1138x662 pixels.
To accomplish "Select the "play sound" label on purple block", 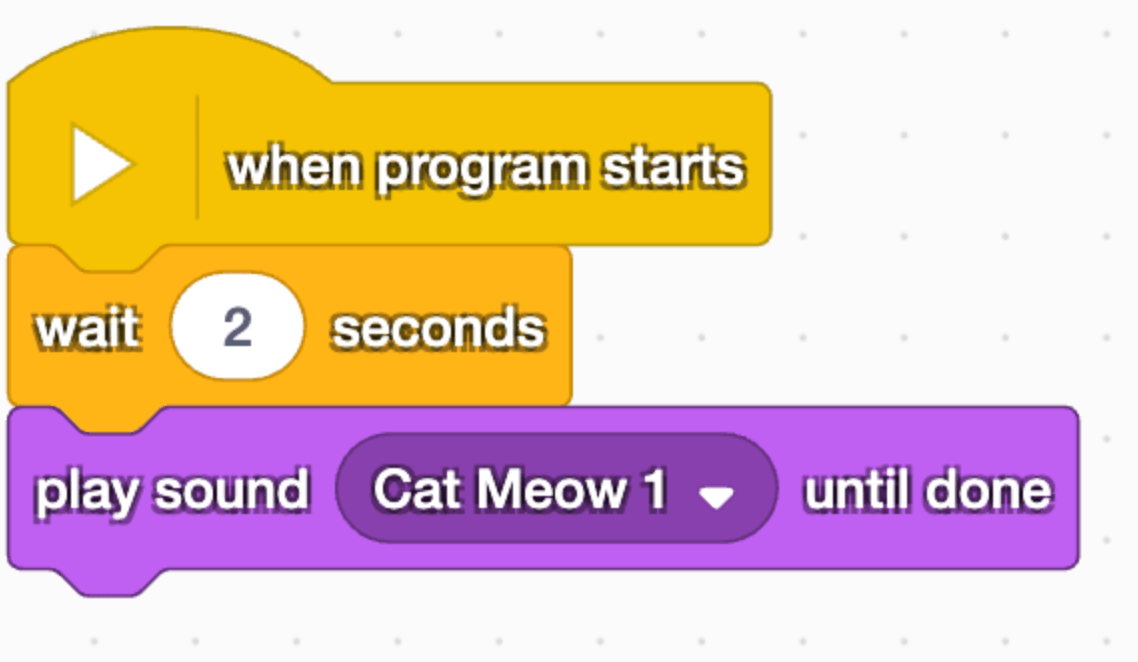I will 173,492.
